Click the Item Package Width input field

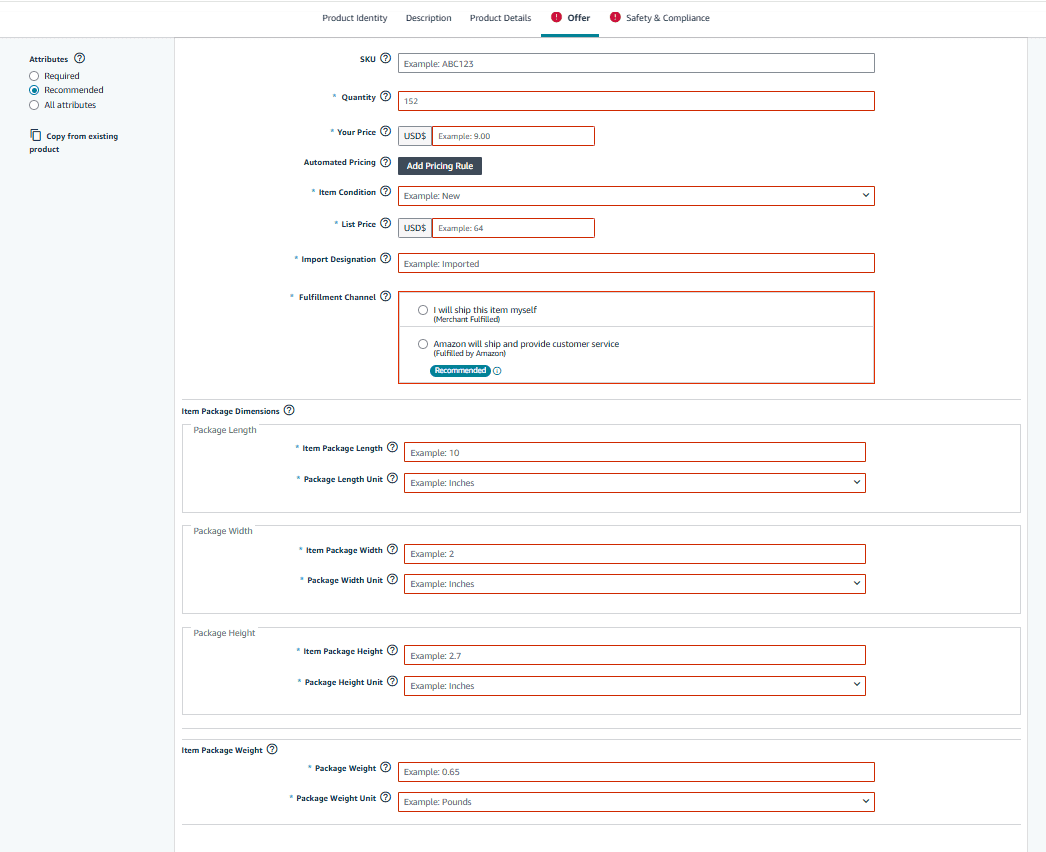pos(634,554)
